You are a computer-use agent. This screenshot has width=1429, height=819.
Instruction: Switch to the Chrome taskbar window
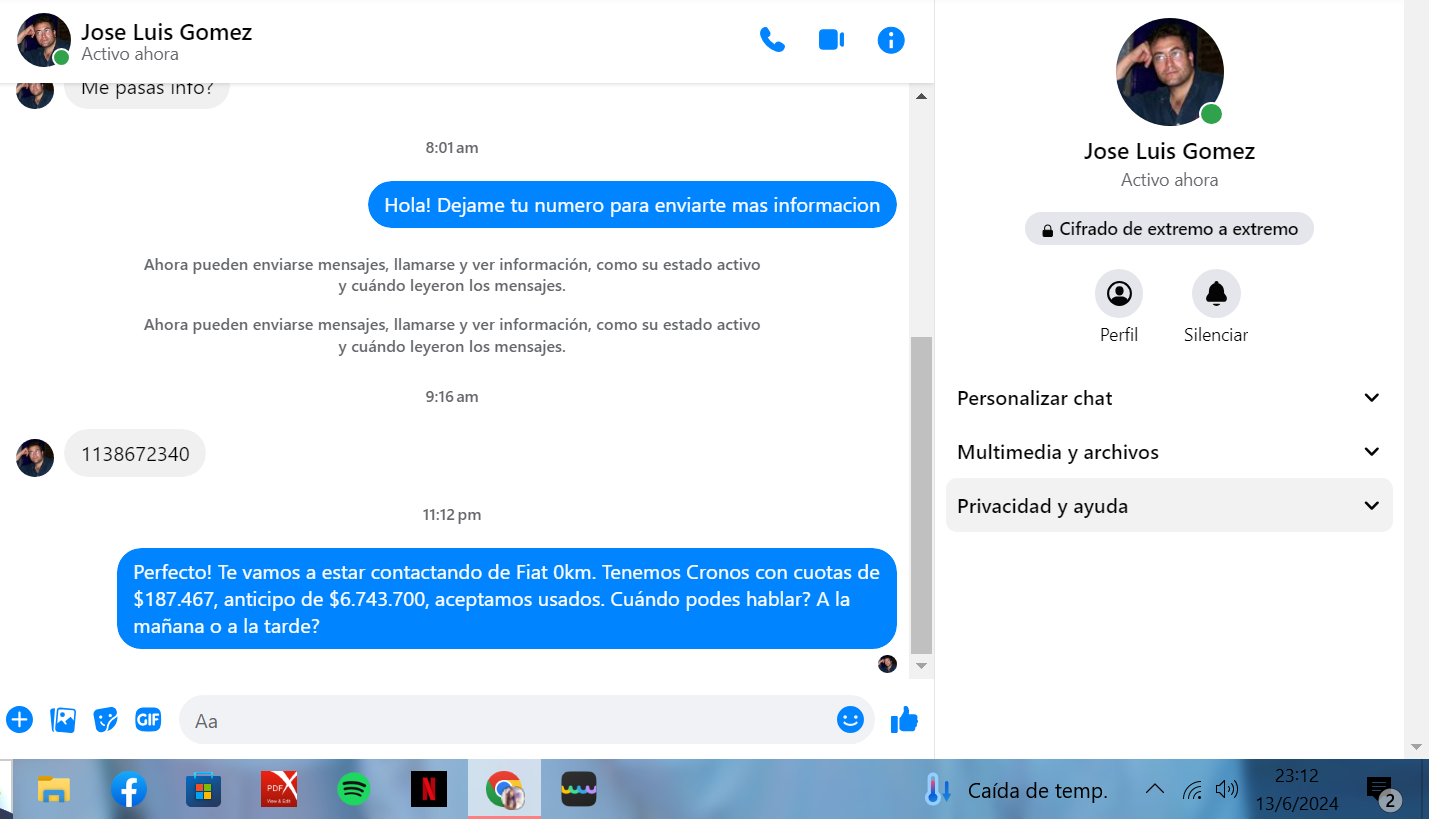coord(504,790)
